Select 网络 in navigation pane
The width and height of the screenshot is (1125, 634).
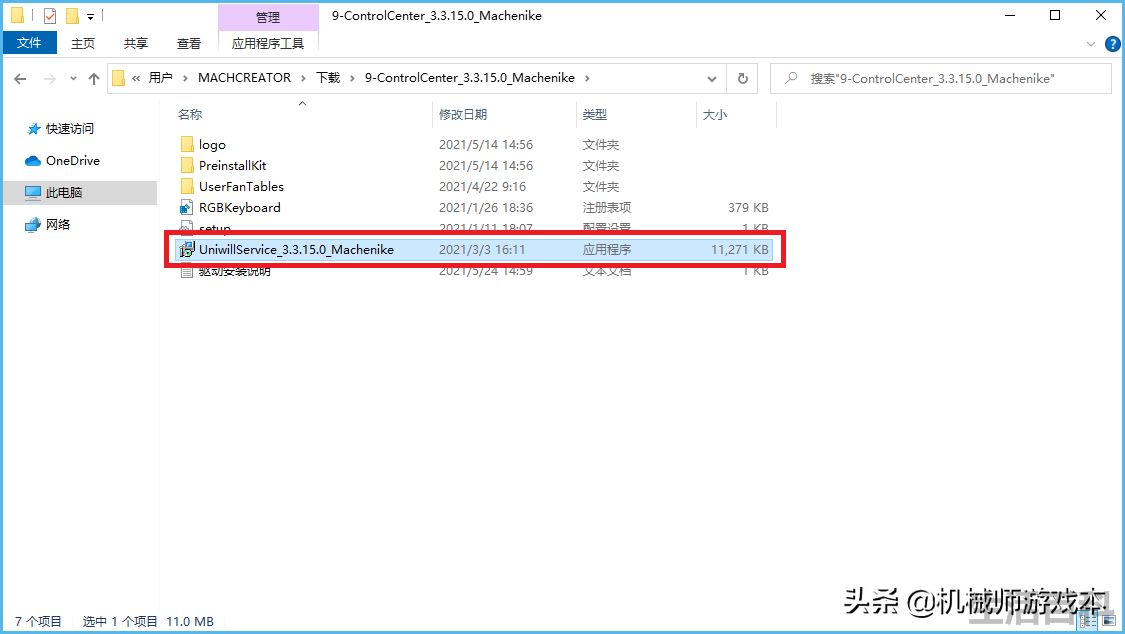tap(58, 224)
